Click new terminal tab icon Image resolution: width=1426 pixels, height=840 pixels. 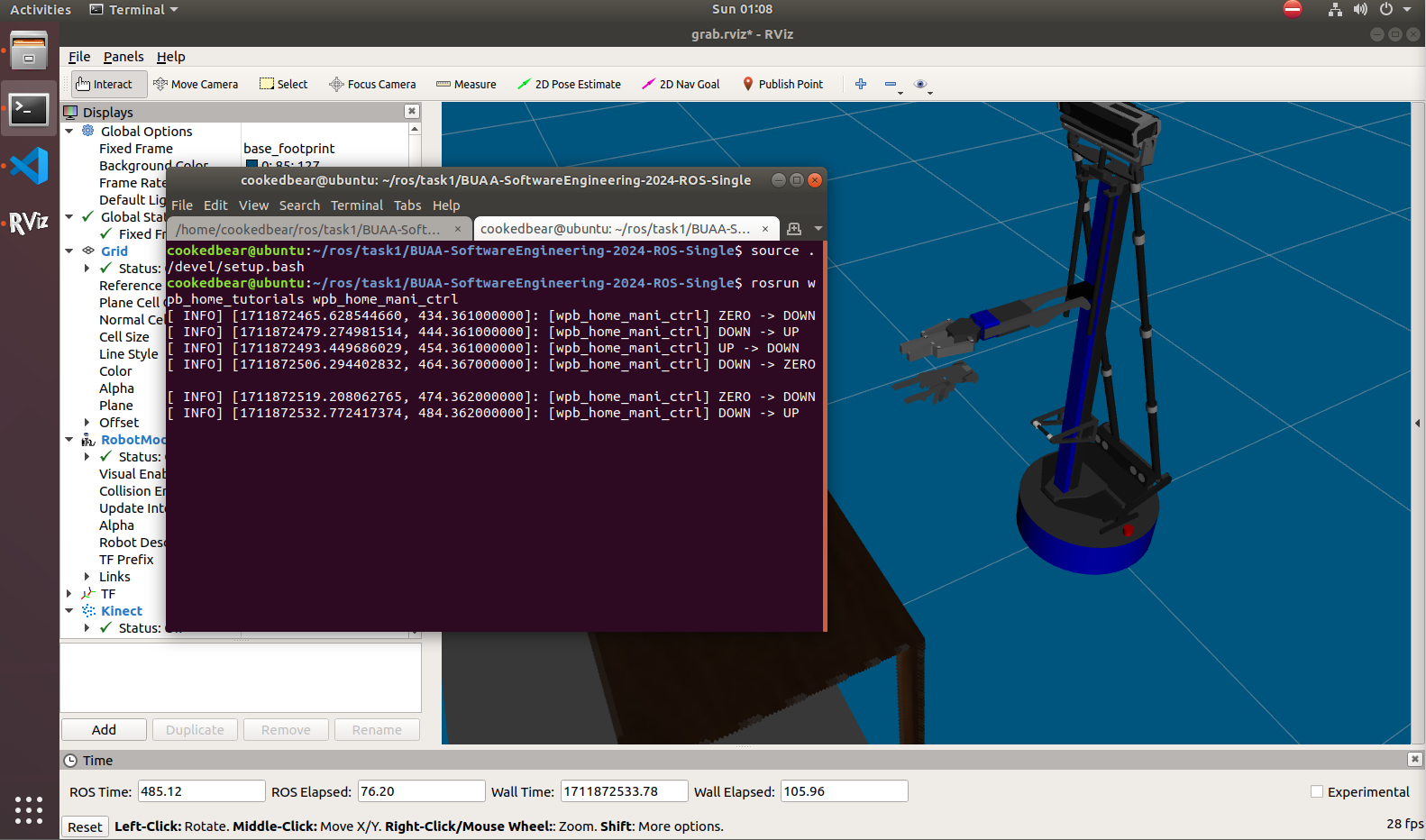[794, 229]
